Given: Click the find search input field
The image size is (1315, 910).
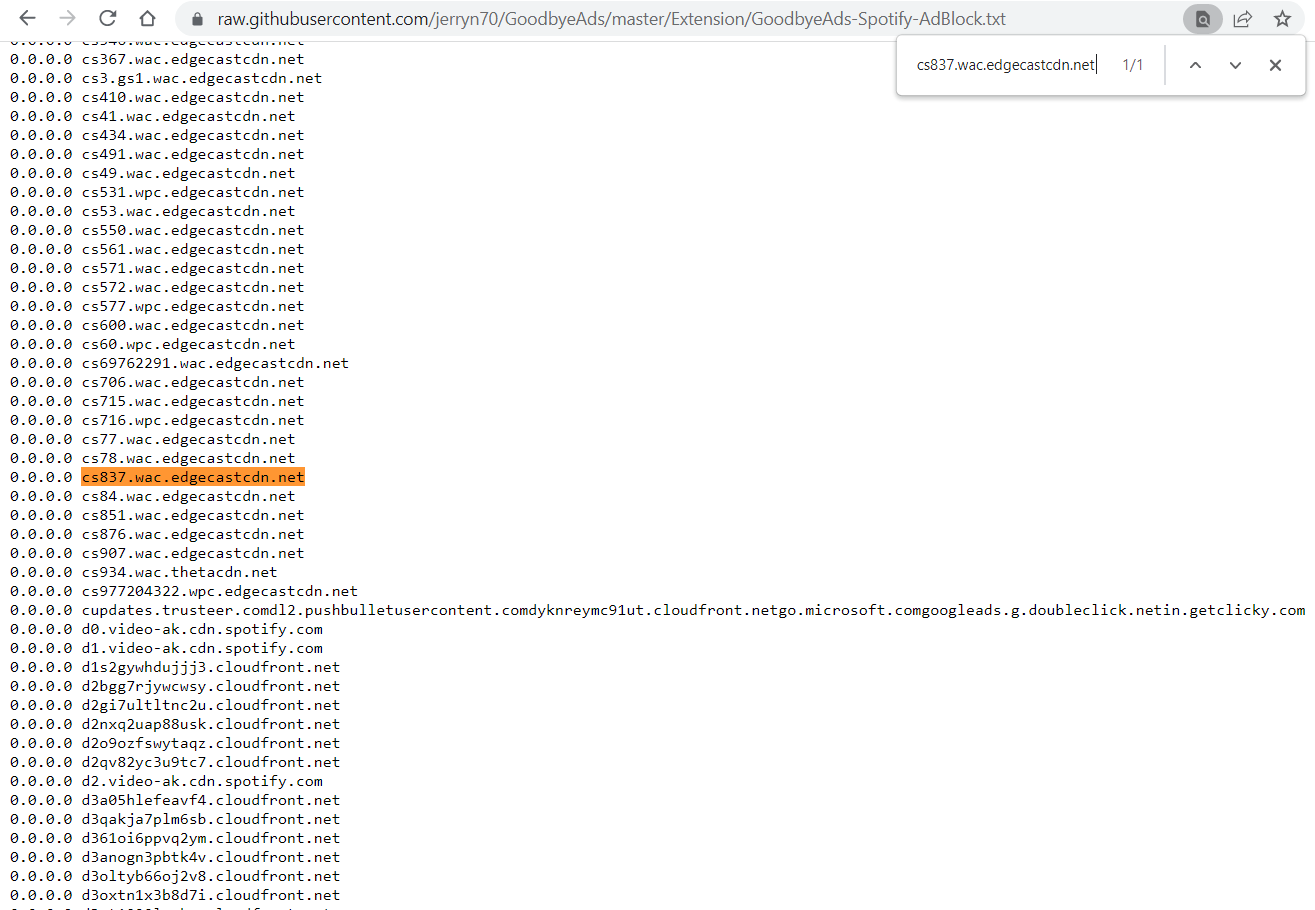Looking at the screenshot, I should tap(1000, 64).
